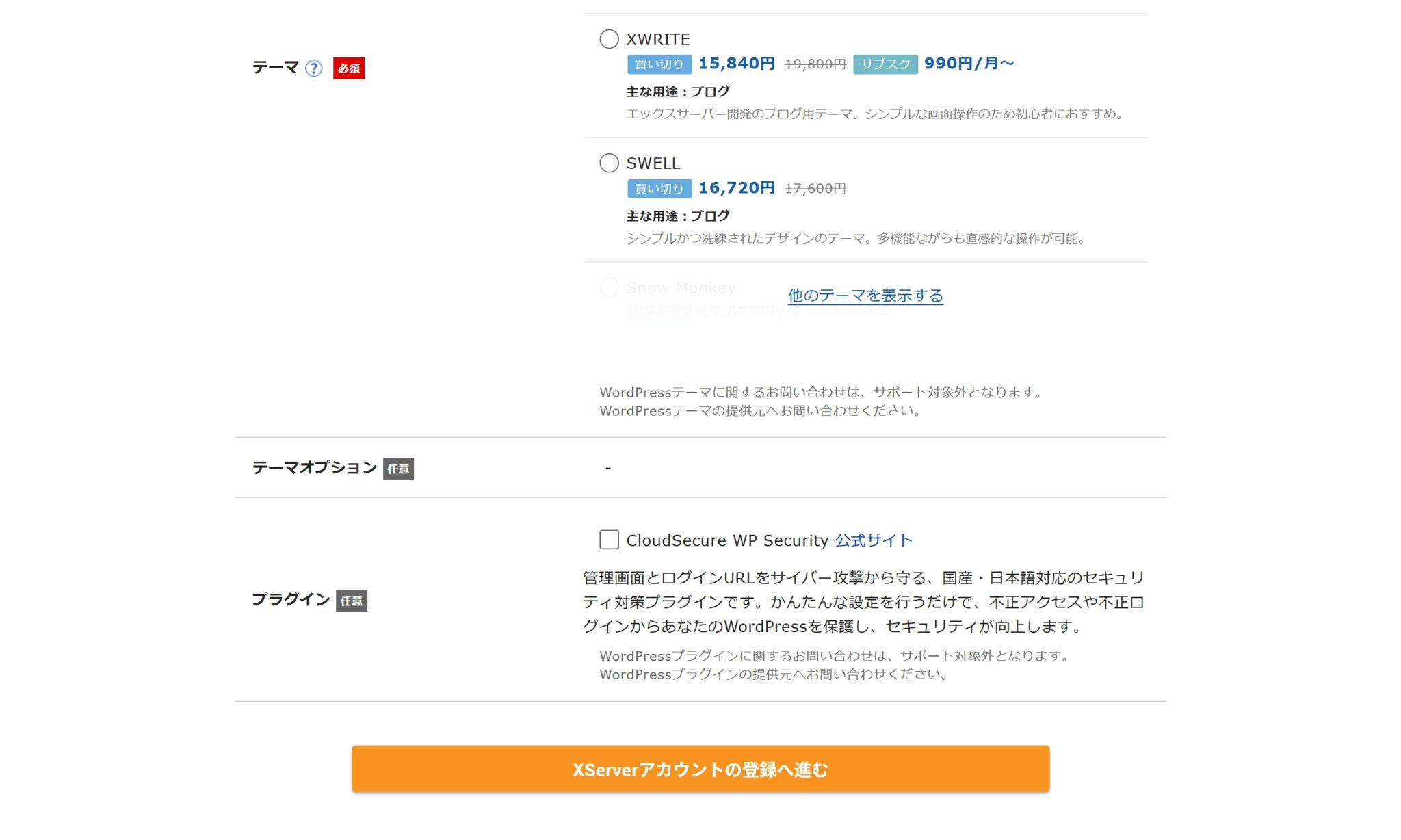
Task: Click the SWELL theme name label
Action: click(652, 163)
